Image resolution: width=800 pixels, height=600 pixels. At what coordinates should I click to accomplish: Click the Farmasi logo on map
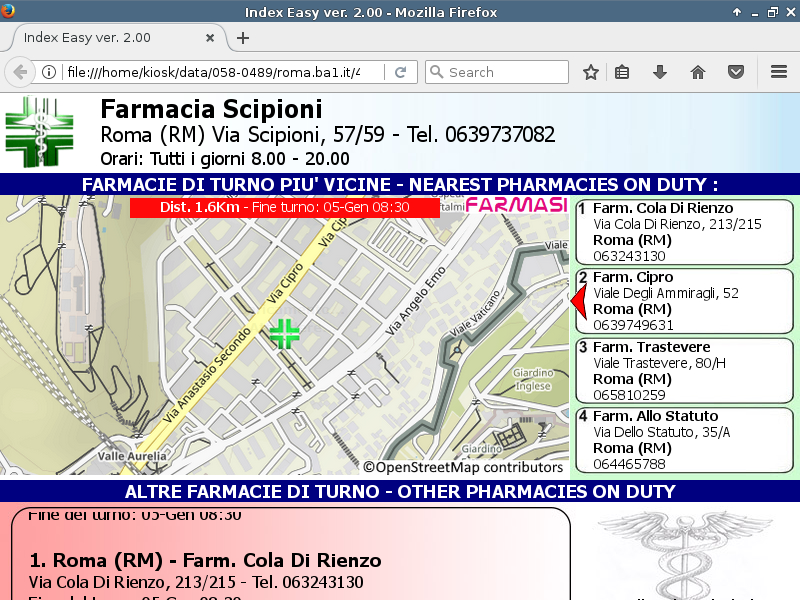[516, 206]
